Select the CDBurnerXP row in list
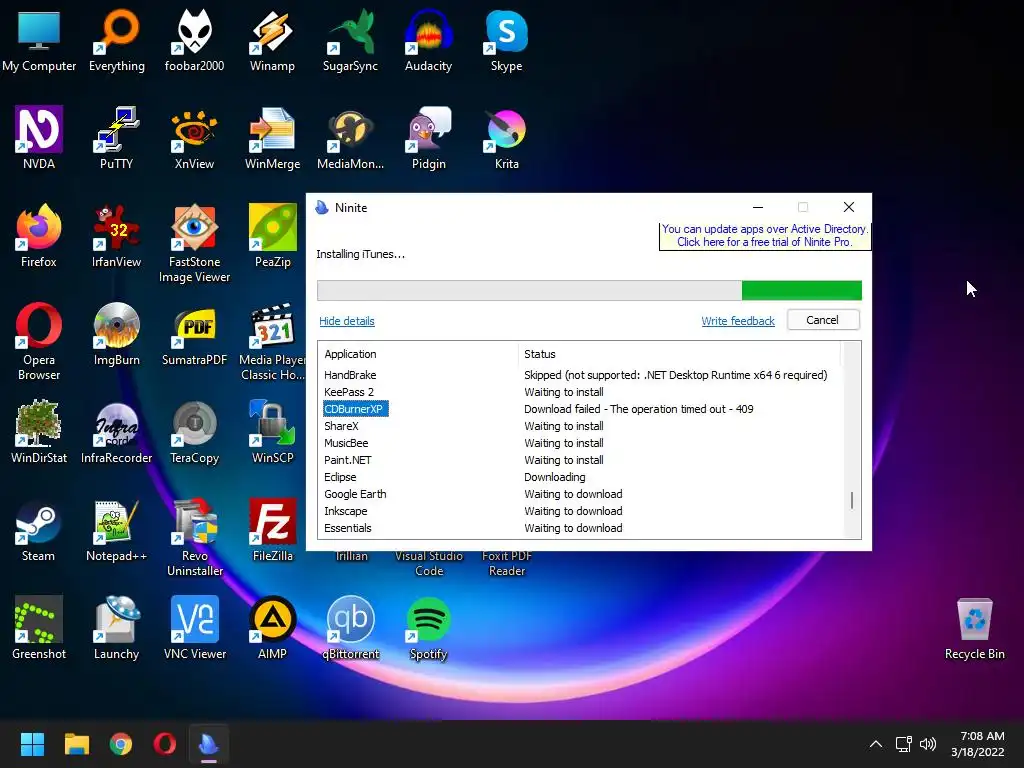 point(582,409)
